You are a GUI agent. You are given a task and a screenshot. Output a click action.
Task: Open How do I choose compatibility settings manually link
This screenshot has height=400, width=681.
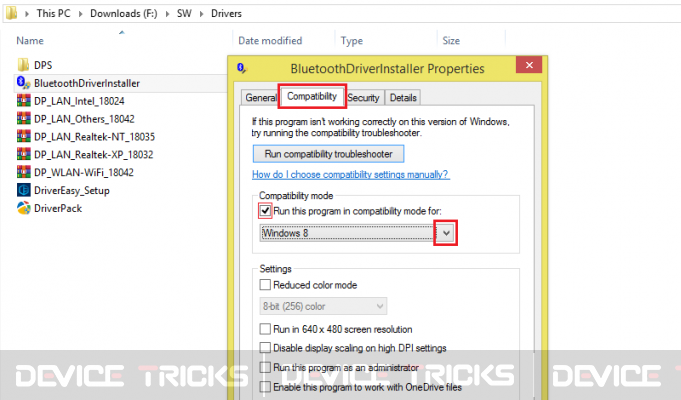click(x=350, y=174)
